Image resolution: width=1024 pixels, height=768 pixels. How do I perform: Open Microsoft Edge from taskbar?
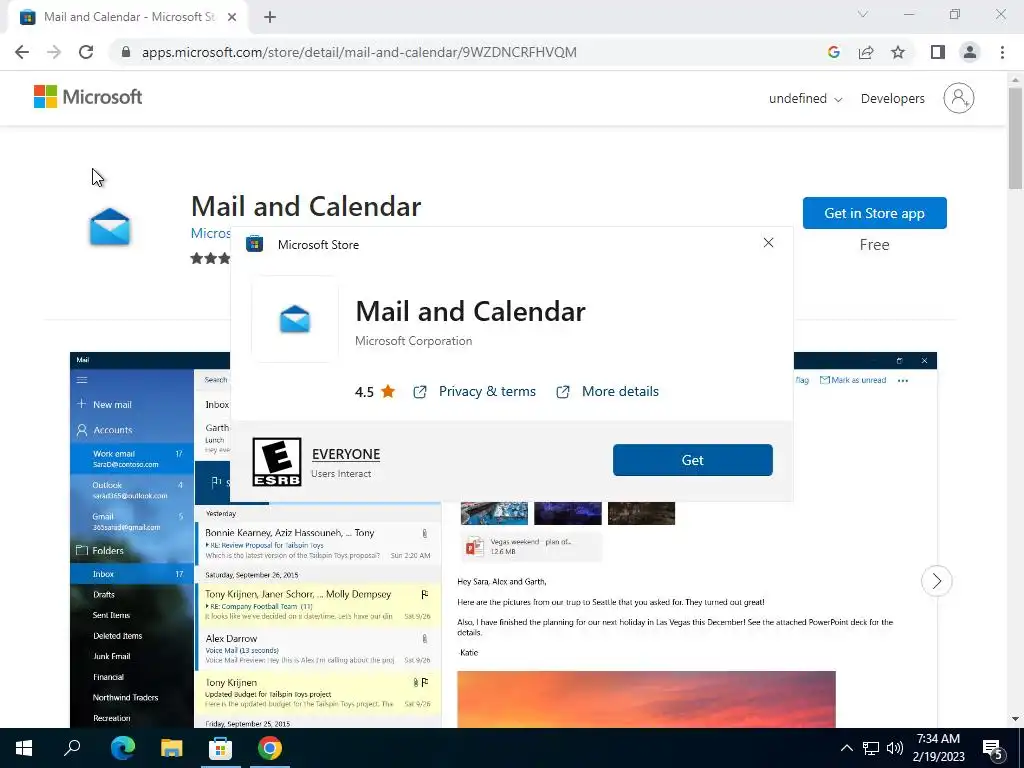(x=122, y=748)
